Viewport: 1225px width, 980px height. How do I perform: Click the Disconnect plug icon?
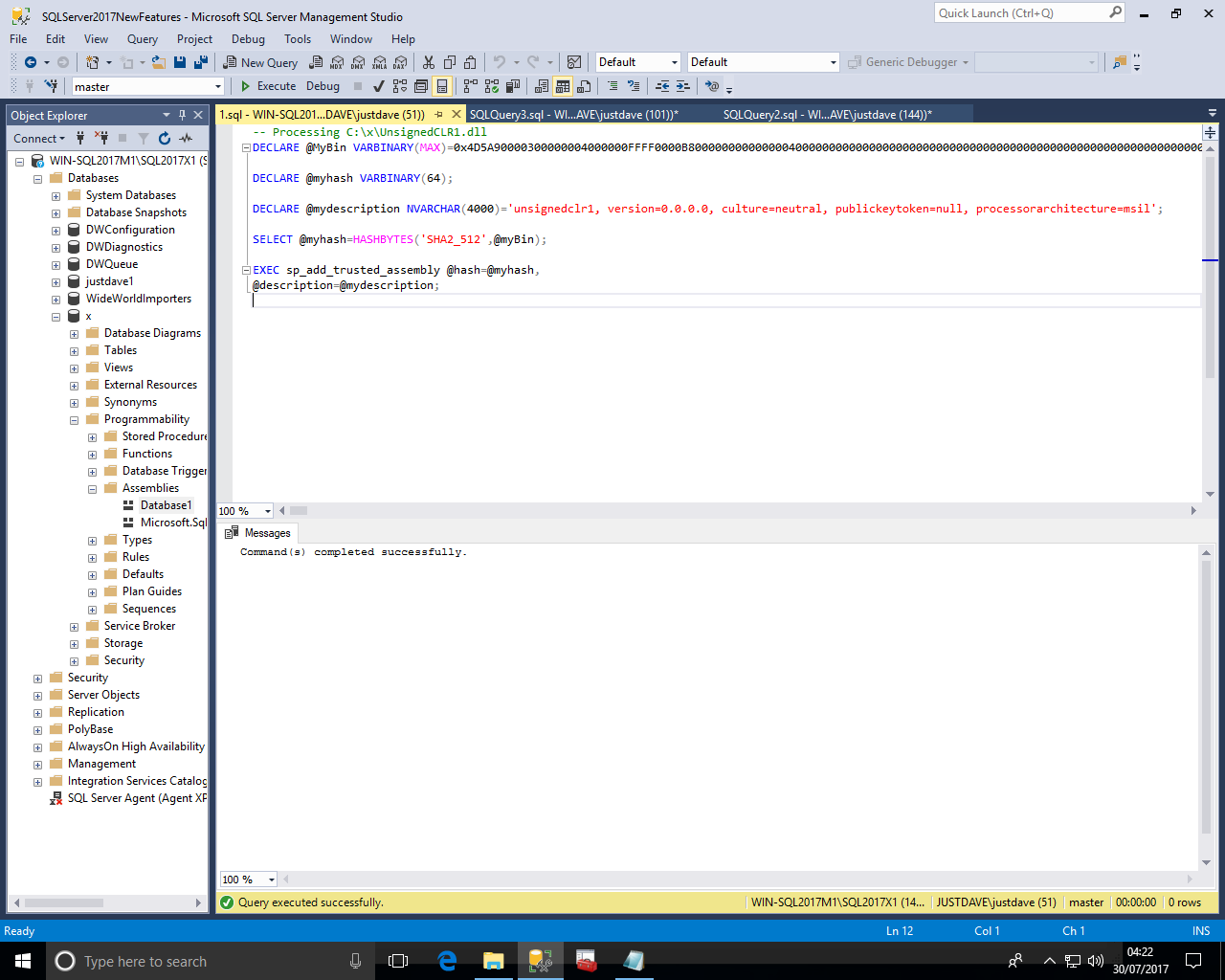(101, 139)
